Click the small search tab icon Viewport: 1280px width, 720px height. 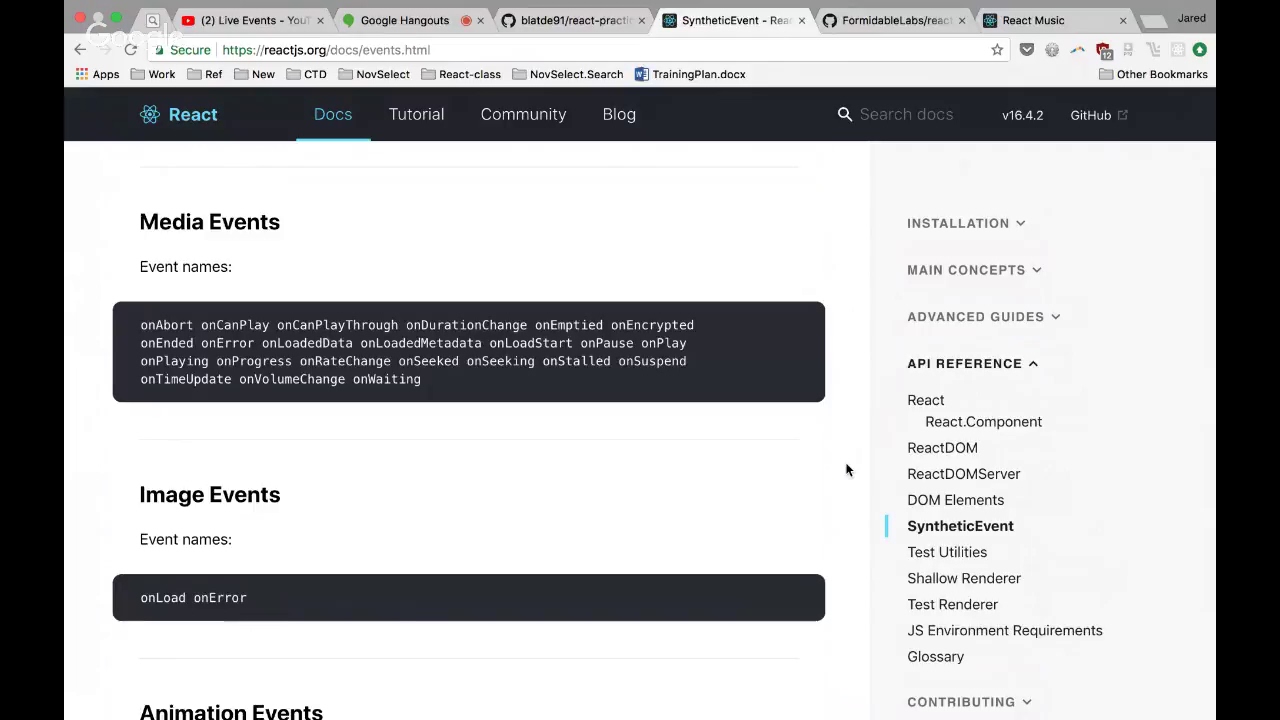click(x=153, y=20)
